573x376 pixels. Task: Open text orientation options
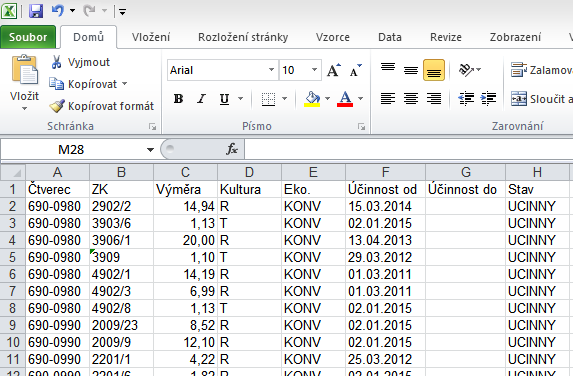click(469, 70)
